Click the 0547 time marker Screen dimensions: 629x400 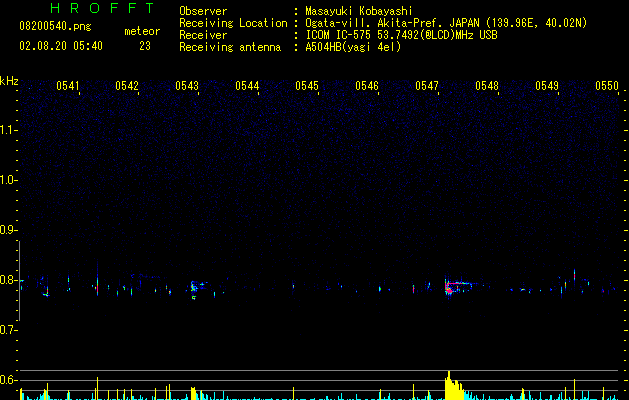click(x=427, y=86)
